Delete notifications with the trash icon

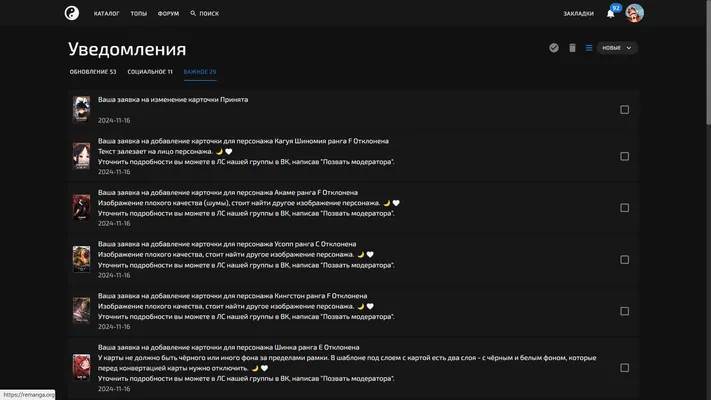pos(572,48)
